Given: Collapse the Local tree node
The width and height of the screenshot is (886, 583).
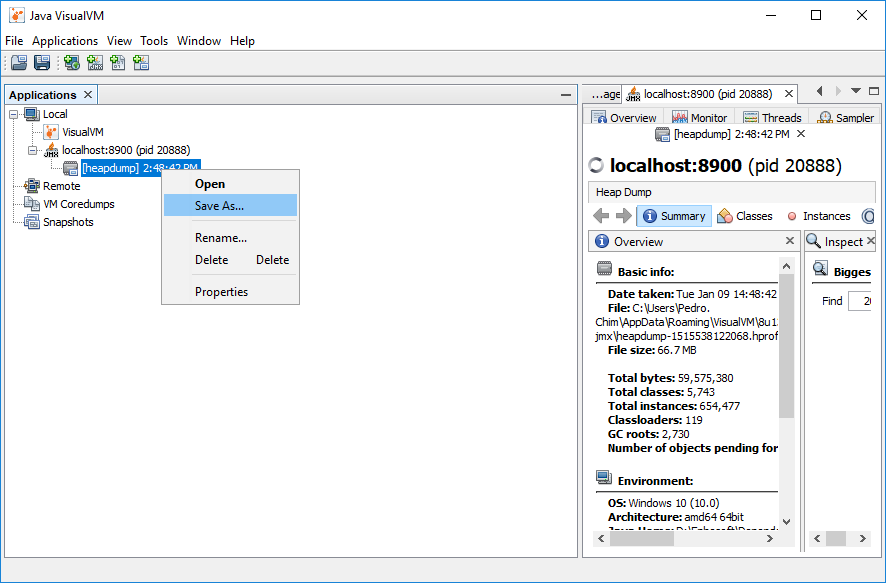Looking at the screenshot, I should (x=14, y=114).
